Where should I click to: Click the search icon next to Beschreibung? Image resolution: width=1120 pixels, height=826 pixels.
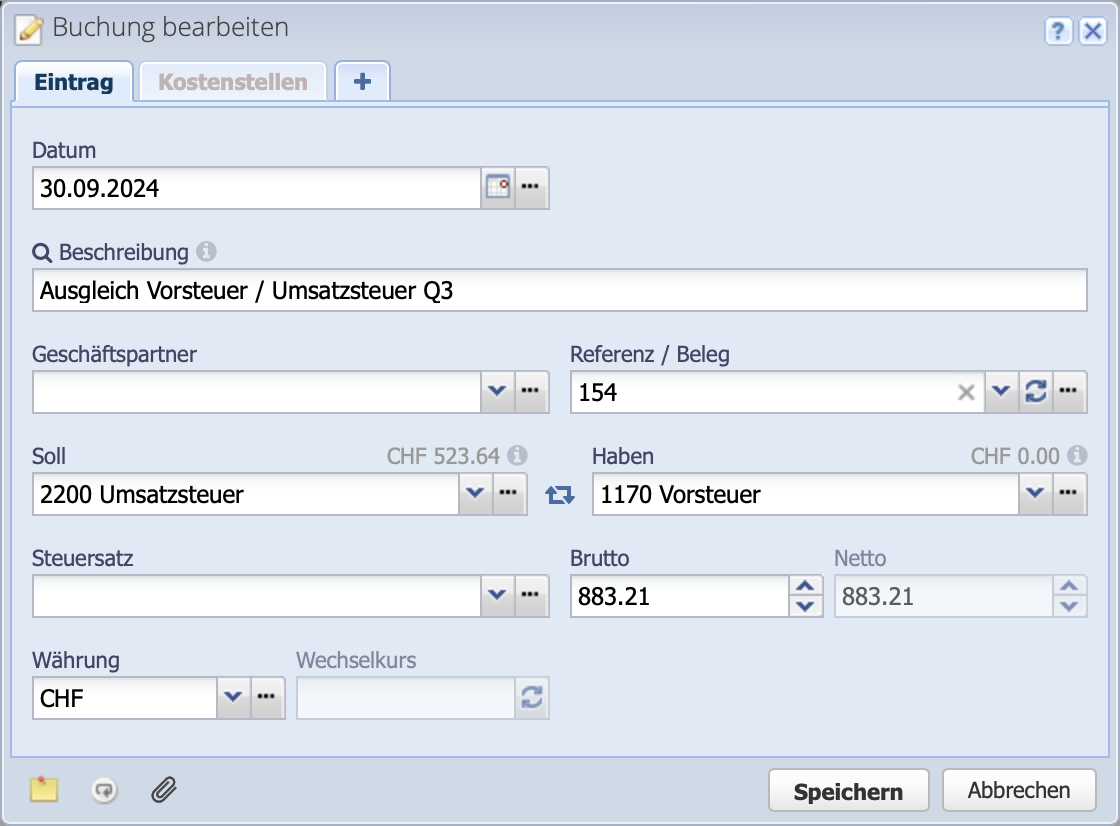tap(44, 252)
